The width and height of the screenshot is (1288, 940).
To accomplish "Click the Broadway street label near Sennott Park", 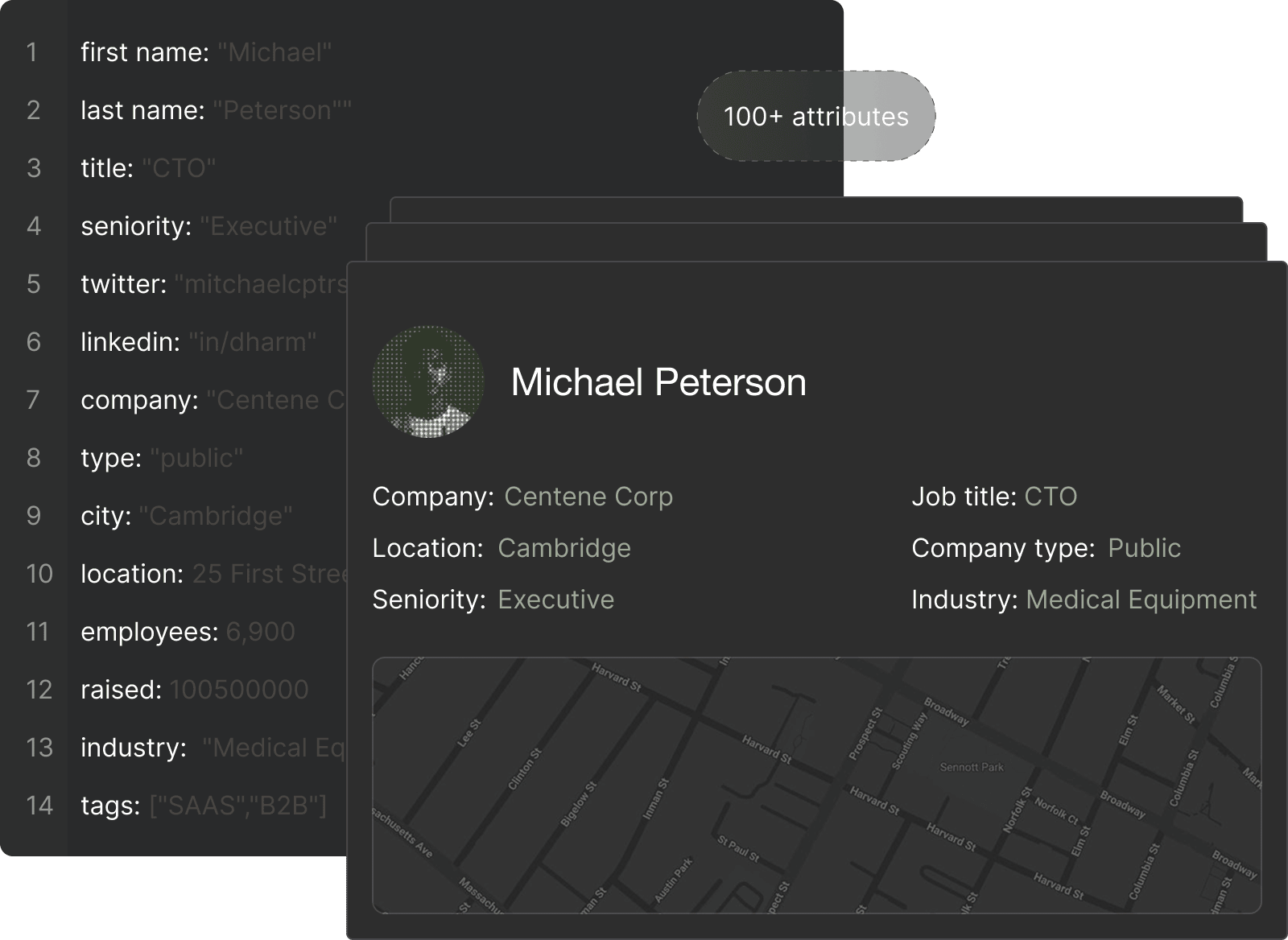I will [945, 711].
